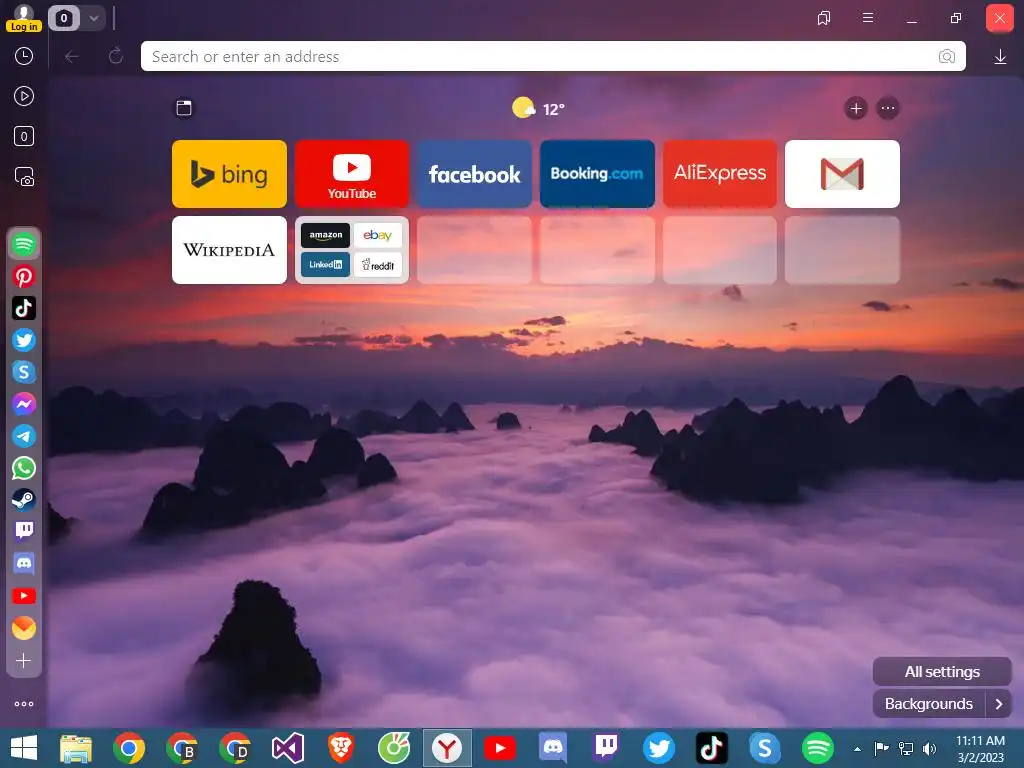1024x768 pixels.
Task: Open the screenshot capture tool in the sidebar
Action: (x=24, y=177)
